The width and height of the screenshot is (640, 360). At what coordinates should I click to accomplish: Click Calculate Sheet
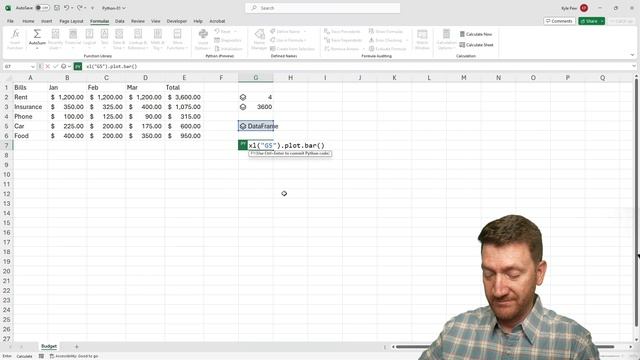click(476, 45)
